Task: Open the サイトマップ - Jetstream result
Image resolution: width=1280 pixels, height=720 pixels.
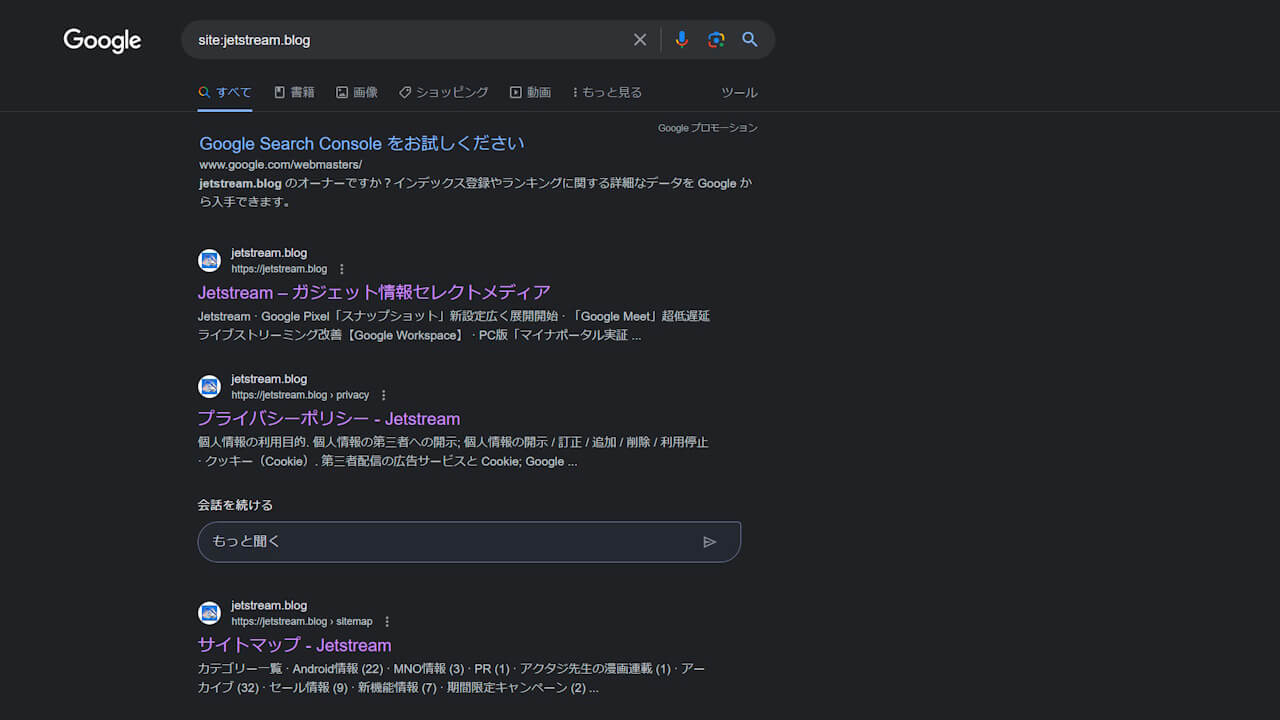Action: point(294,644)
